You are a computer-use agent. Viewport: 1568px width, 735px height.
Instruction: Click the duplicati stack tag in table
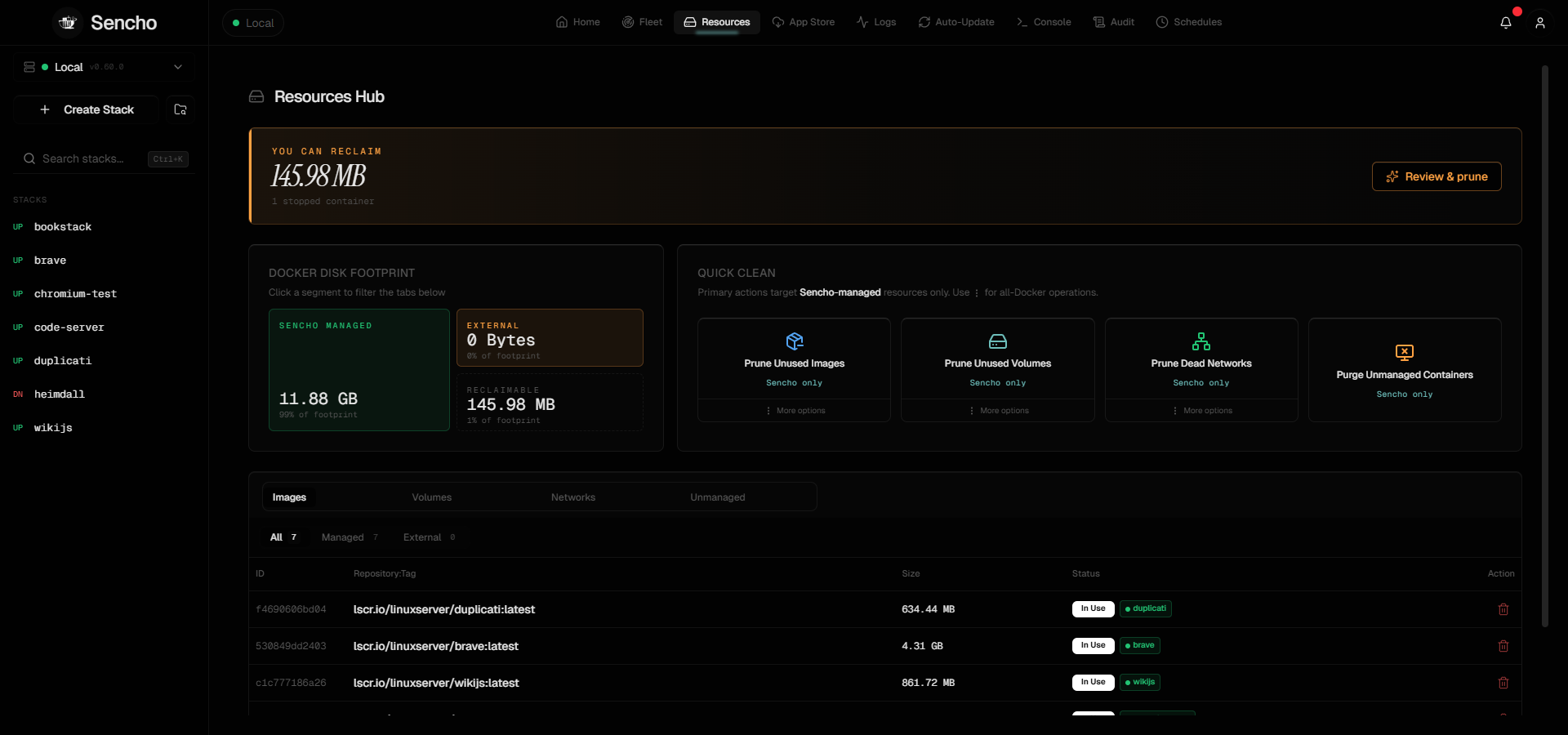click(x=1146, y=608)
